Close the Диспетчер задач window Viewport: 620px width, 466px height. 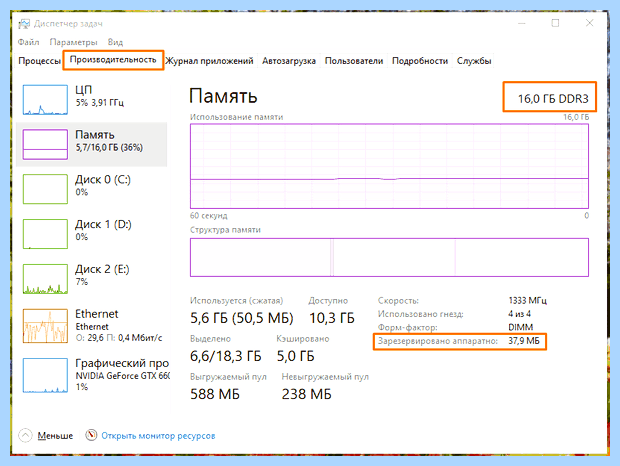pyautogui.click(x=589, y=23)
